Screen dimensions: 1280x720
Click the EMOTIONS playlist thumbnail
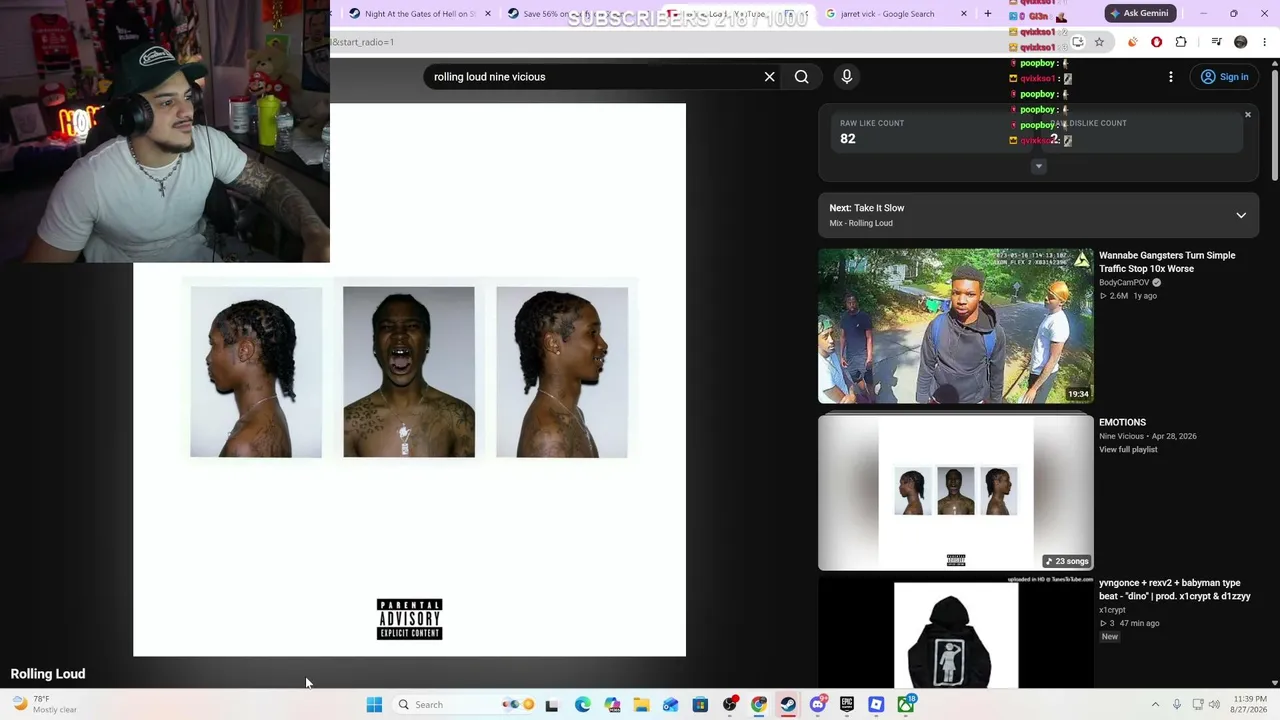[x=956, y=493]
